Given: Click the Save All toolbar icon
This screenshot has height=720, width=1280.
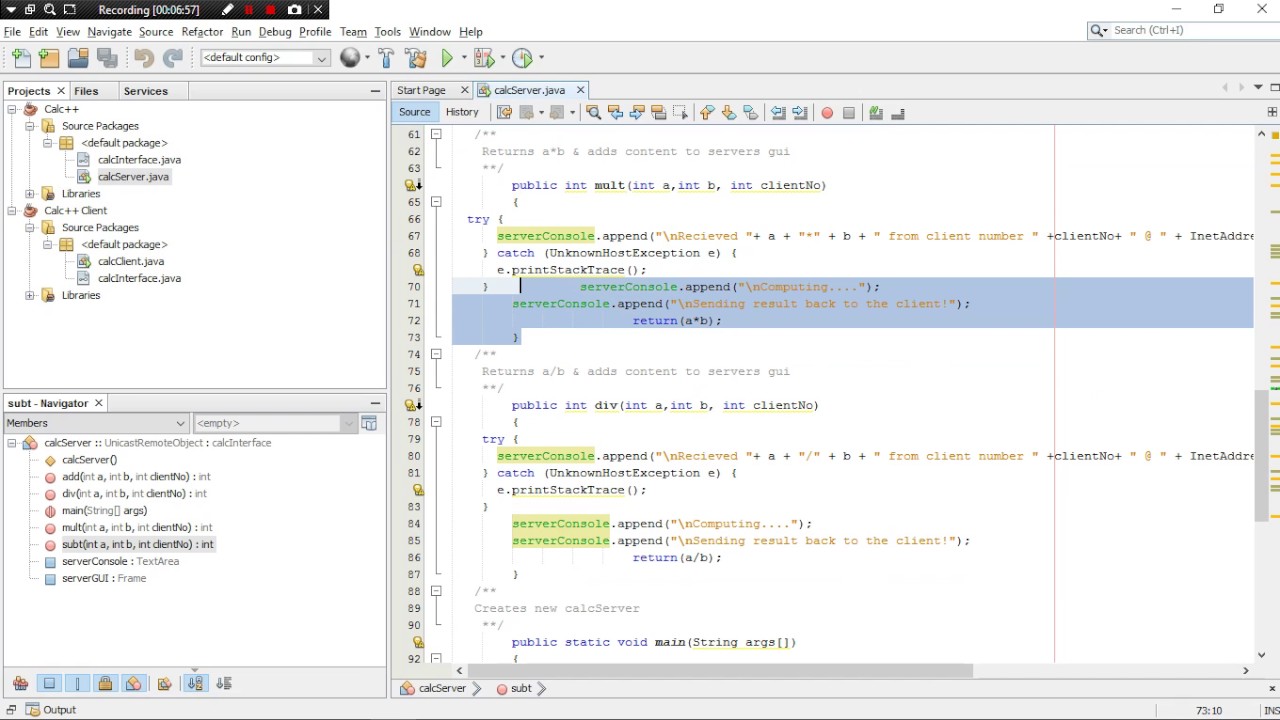Looking at the screenshot, I should [106, 58].
